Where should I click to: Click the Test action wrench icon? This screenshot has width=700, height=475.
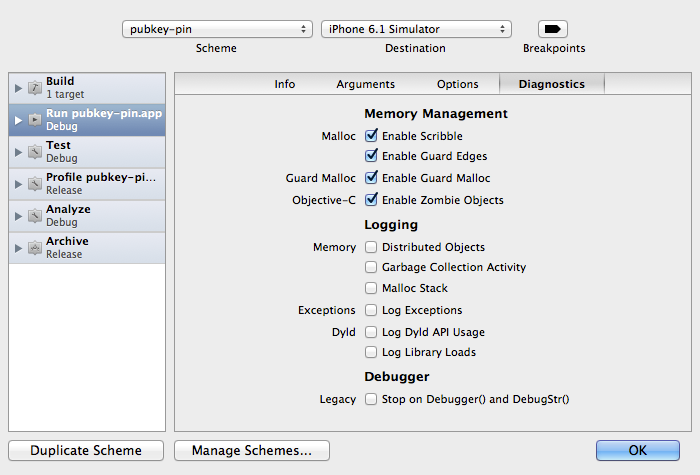coord(34,152)
